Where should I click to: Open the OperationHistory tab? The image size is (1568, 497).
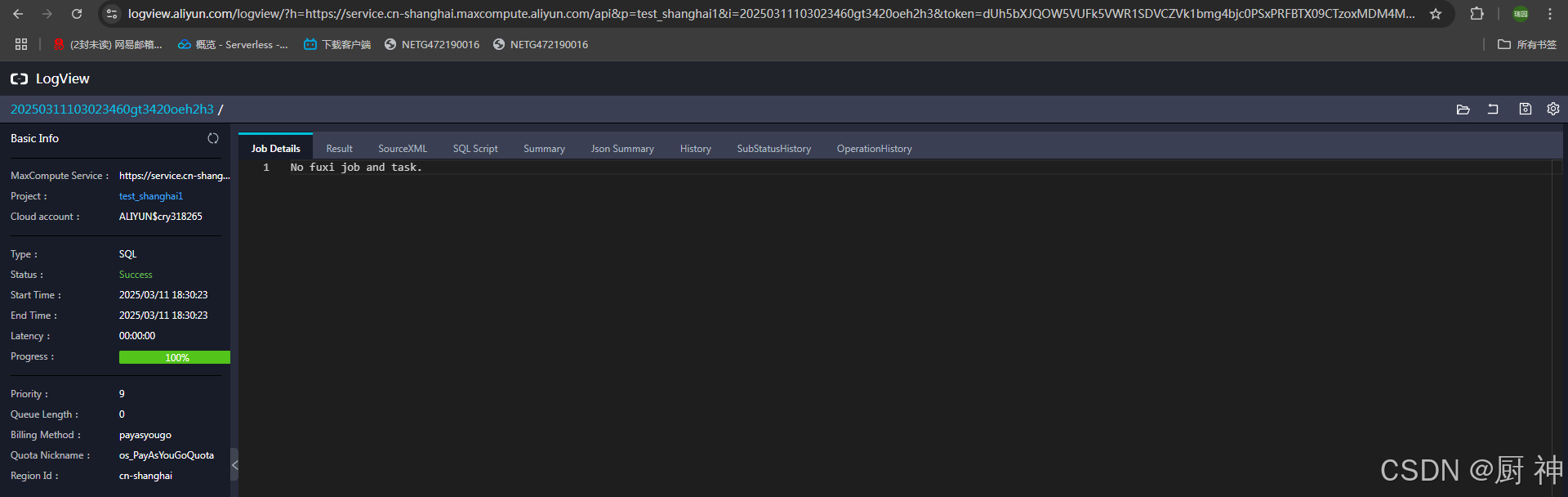[874, 148]
